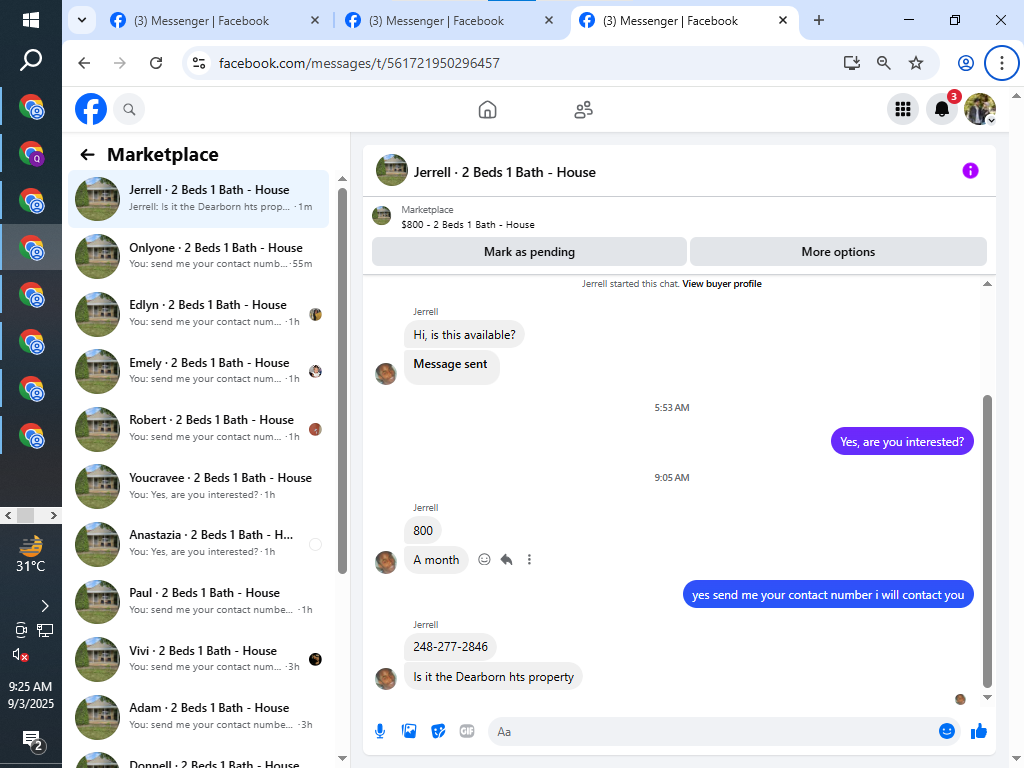Close the third Messenger tab
Viewport: 1024px width, 768px height.
pos(783,20)
